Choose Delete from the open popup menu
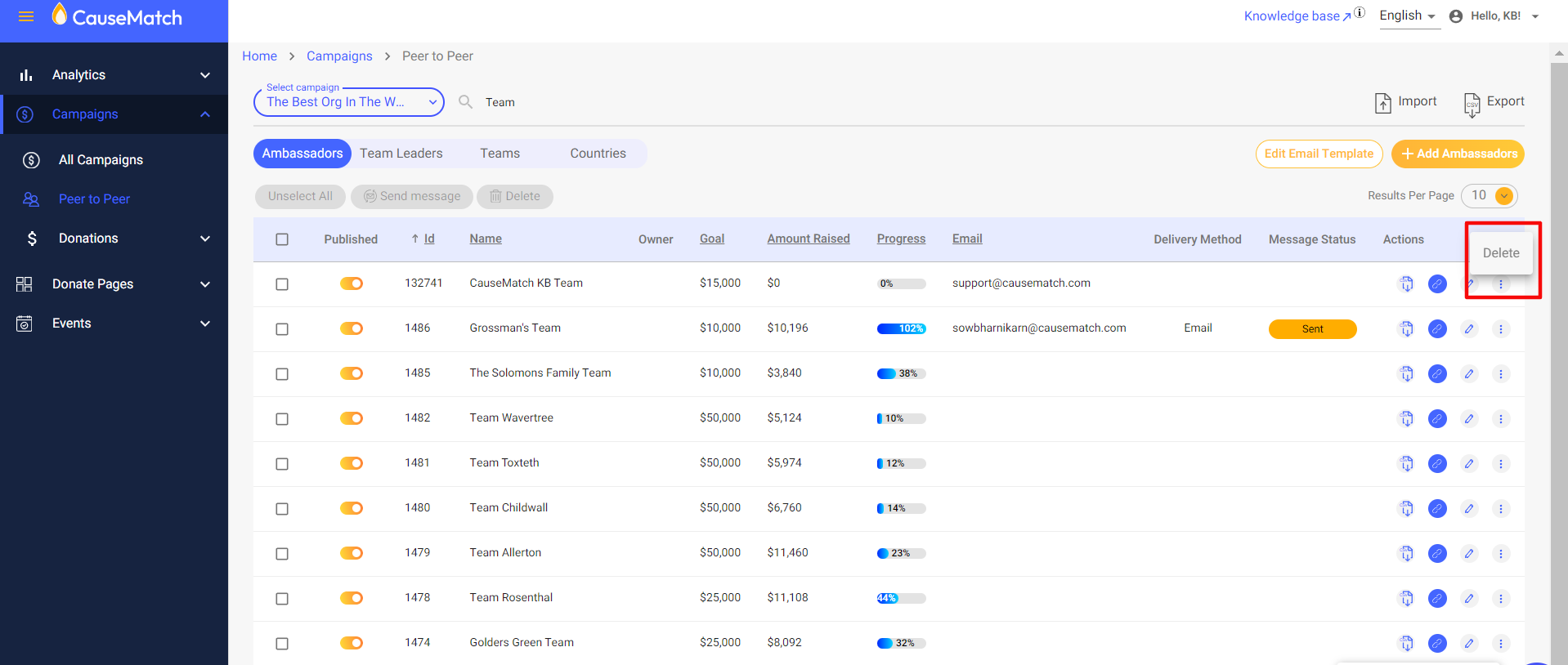This screenshot has height=665, width=1568. [x=1500, y=253]
